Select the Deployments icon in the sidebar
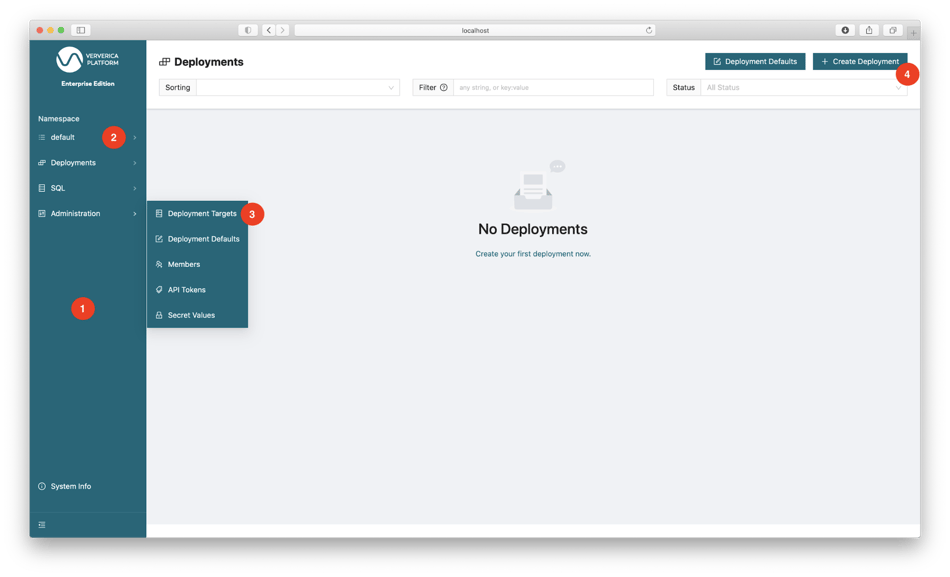950x577 pixels. [41, 162]
